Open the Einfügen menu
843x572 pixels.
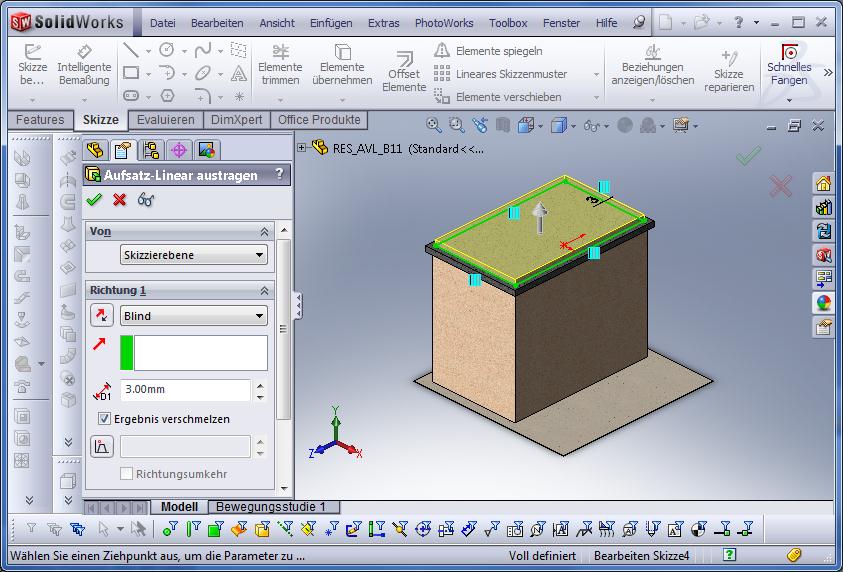[x=330, y=23]
